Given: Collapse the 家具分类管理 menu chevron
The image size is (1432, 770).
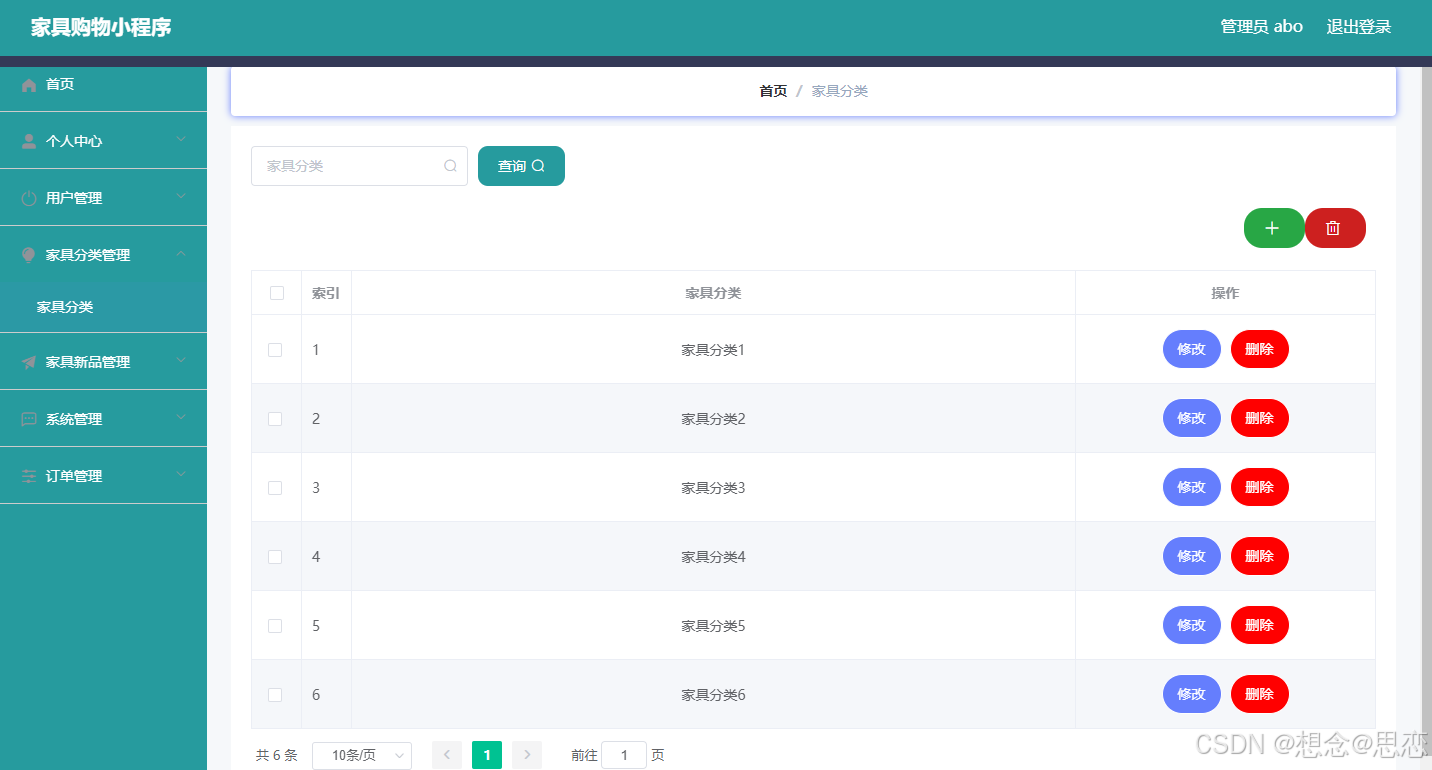Looking at the screenshot, I should pyautogui.click(x=181, y=254).
